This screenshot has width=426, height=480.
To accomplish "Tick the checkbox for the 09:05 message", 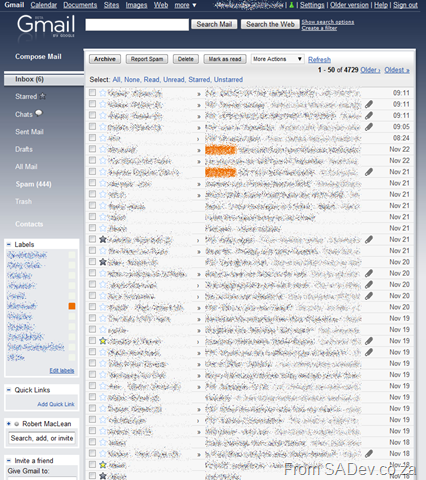I will 92,126.
